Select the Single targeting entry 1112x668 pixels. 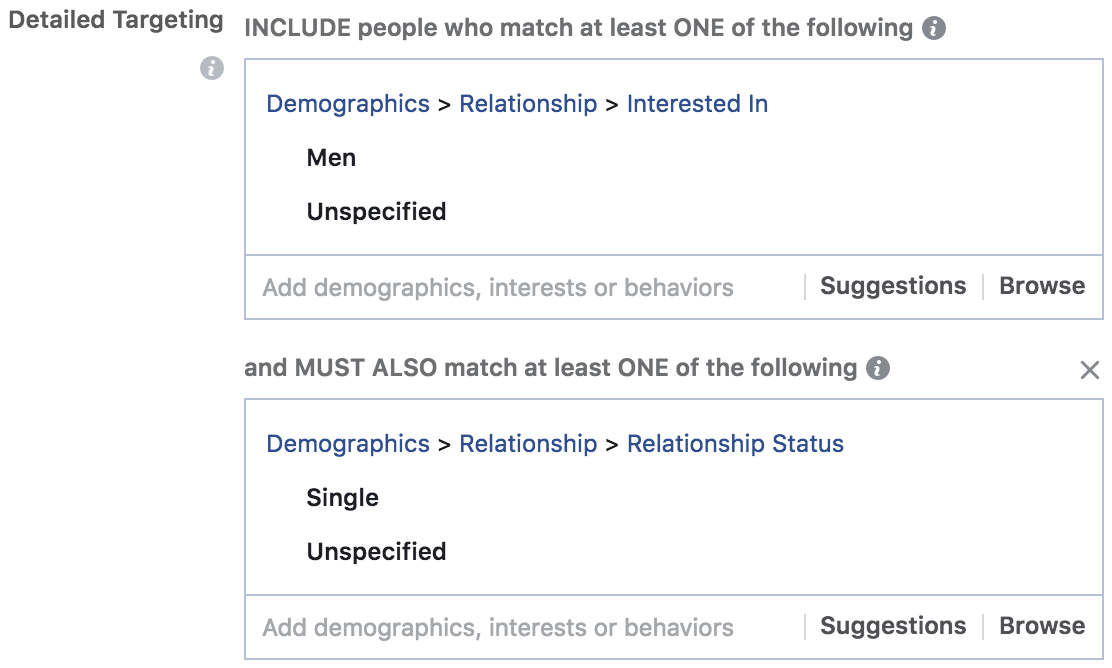pos(343,498)
